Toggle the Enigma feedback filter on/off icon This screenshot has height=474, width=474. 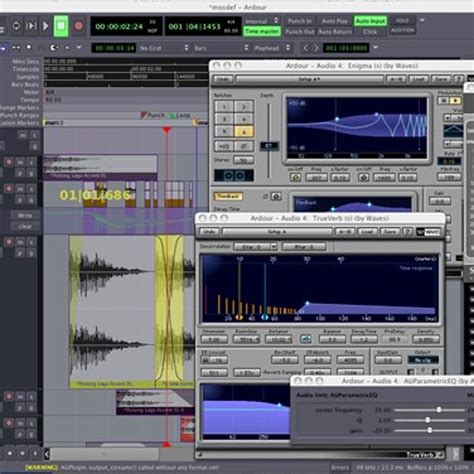point(276,197)
